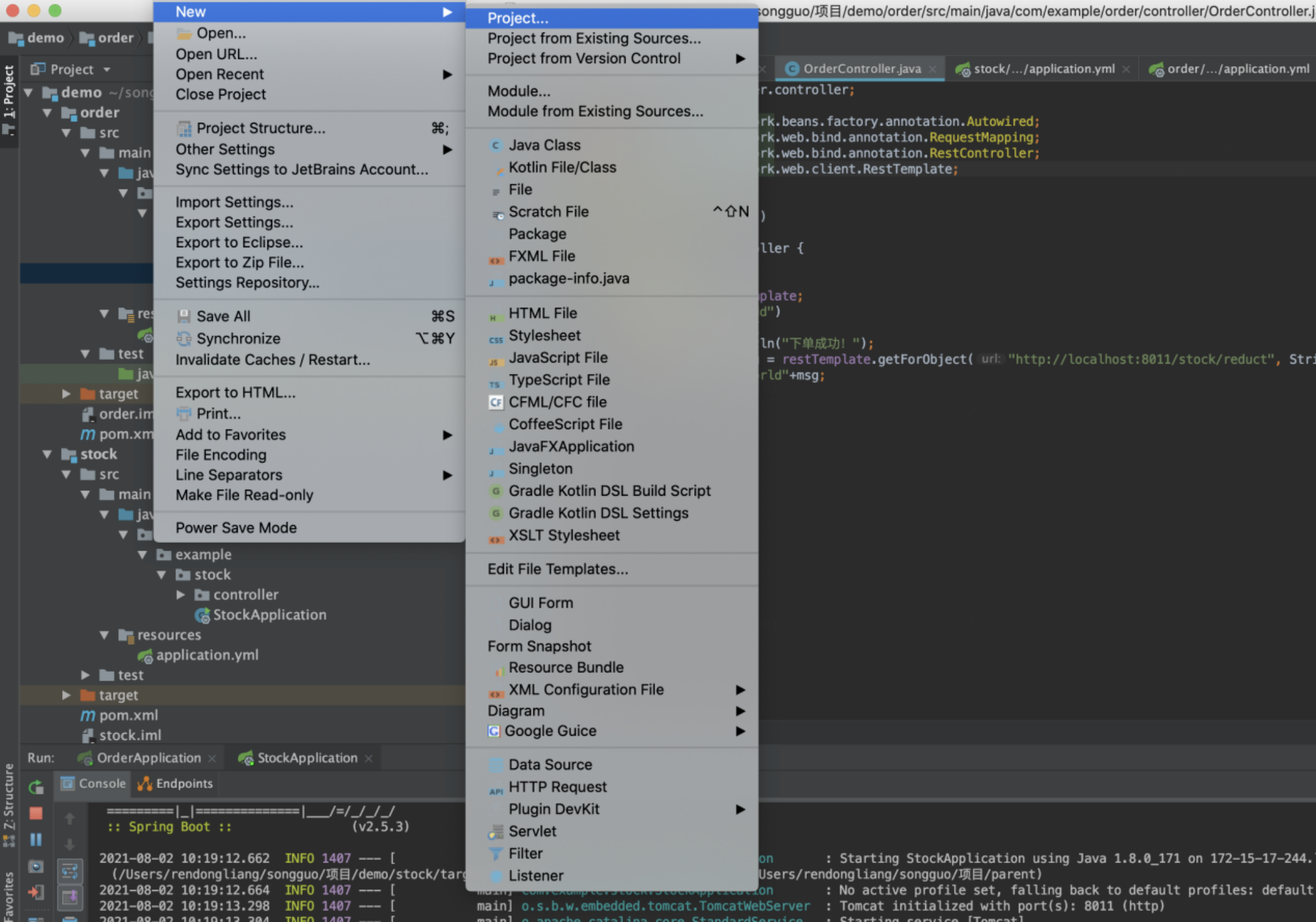This screenshot has height=922, width=1316.
Task: Click the StockApplication class icon in tree
Action: (x=202, y=615)
